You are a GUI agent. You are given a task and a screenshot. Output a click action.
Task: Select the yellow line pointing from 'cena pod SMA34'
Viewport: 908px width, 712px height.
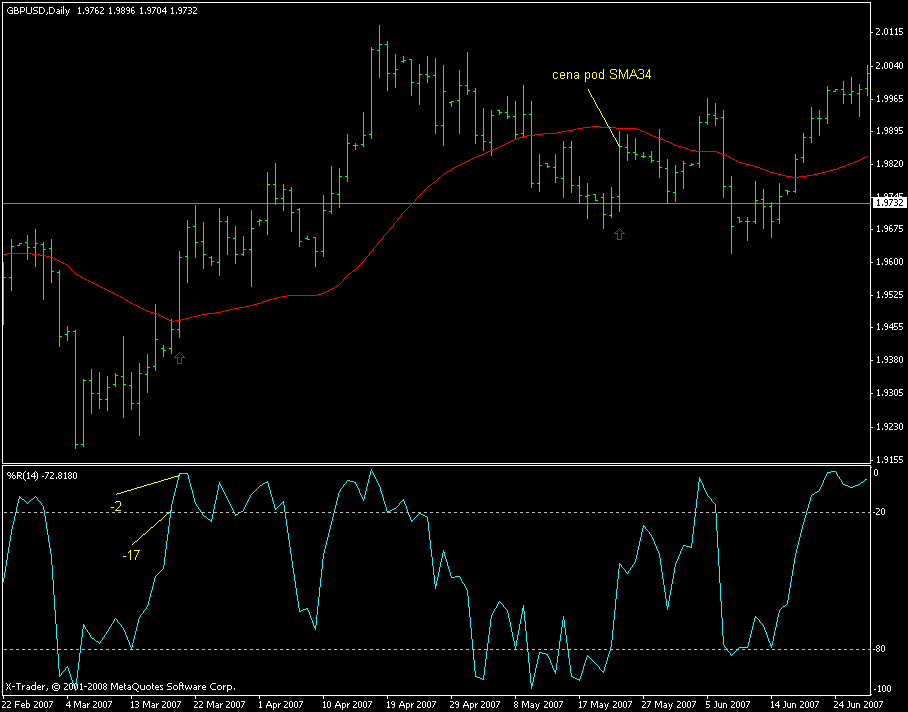(604, 118)
